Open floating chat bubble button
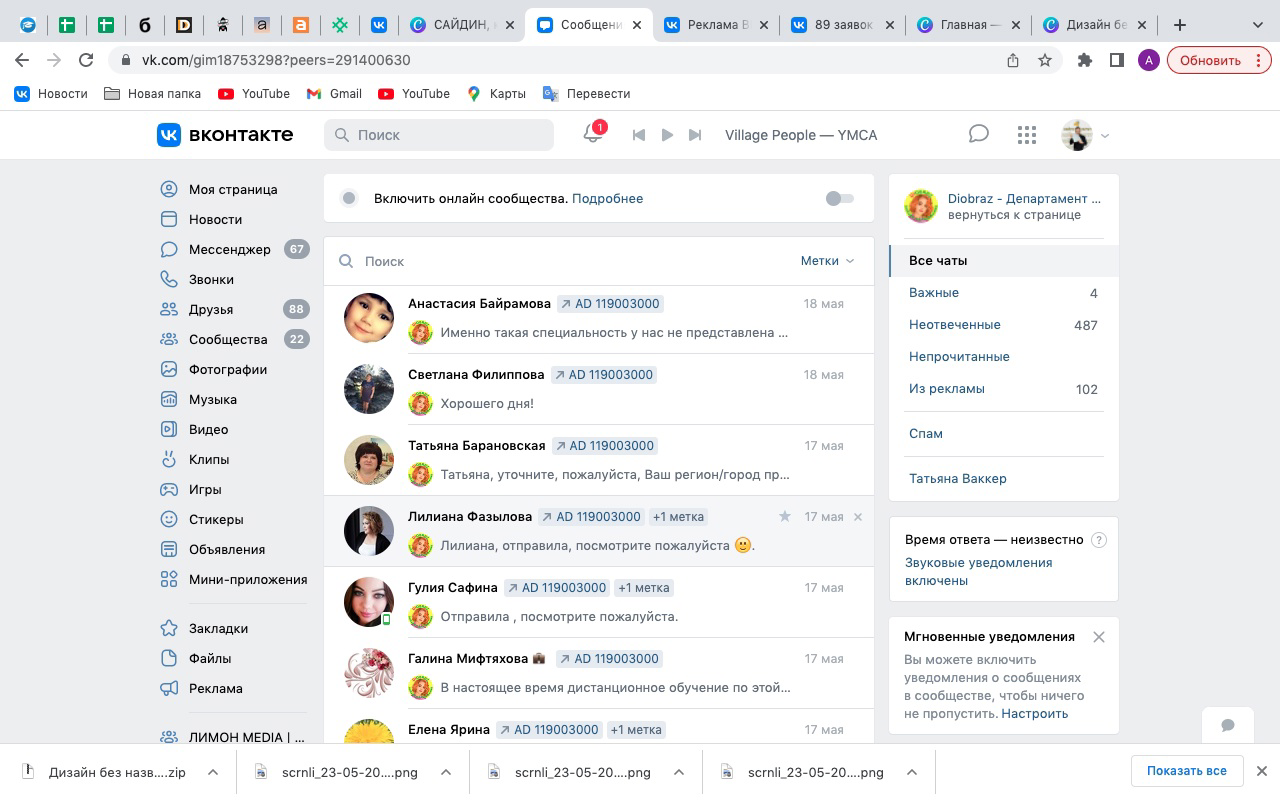The height and width of the screenshot is (800, 1280). point(1228,725)
